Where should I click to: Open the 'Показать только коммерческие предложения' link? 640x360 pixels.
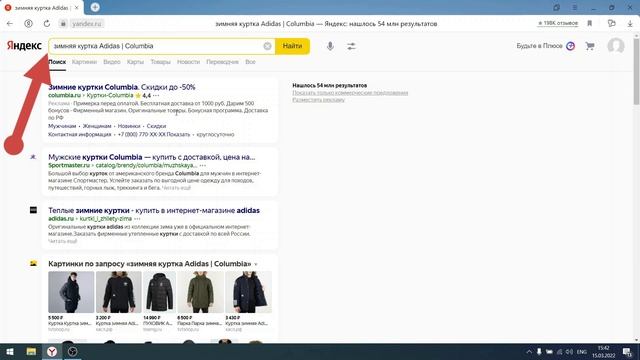[350, 93]
